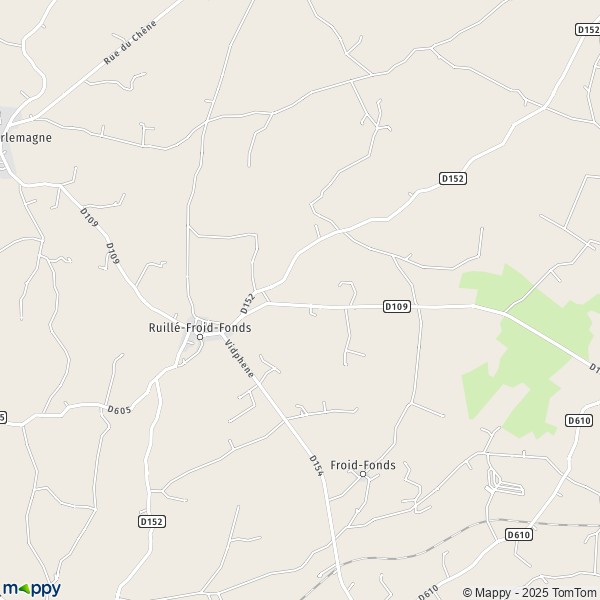The height and width of the screenshot is (600, 600).
Task: Click the Rue du Chêne street label
Action: point(130,42)
